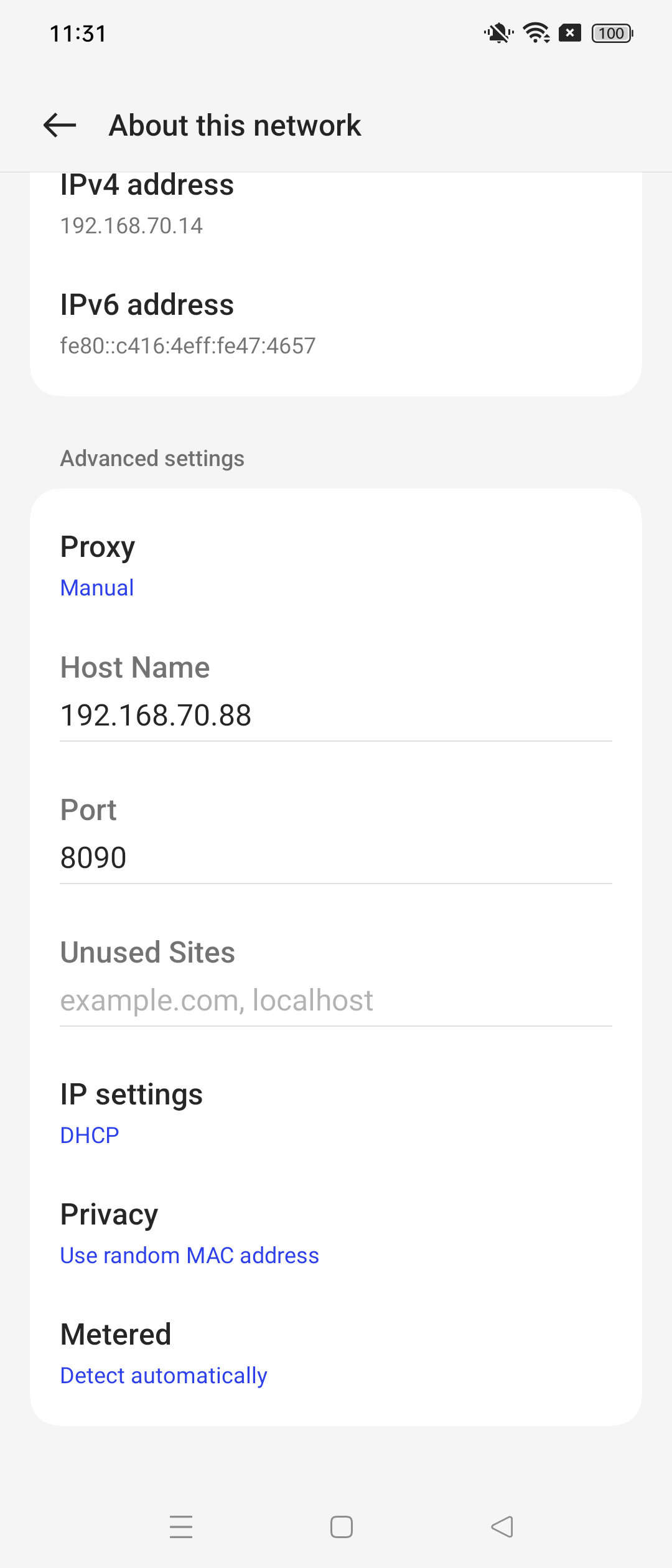Tap the SIM card error icon
The height and width of the screenshot is (1568, 672).
coord(569,33)
